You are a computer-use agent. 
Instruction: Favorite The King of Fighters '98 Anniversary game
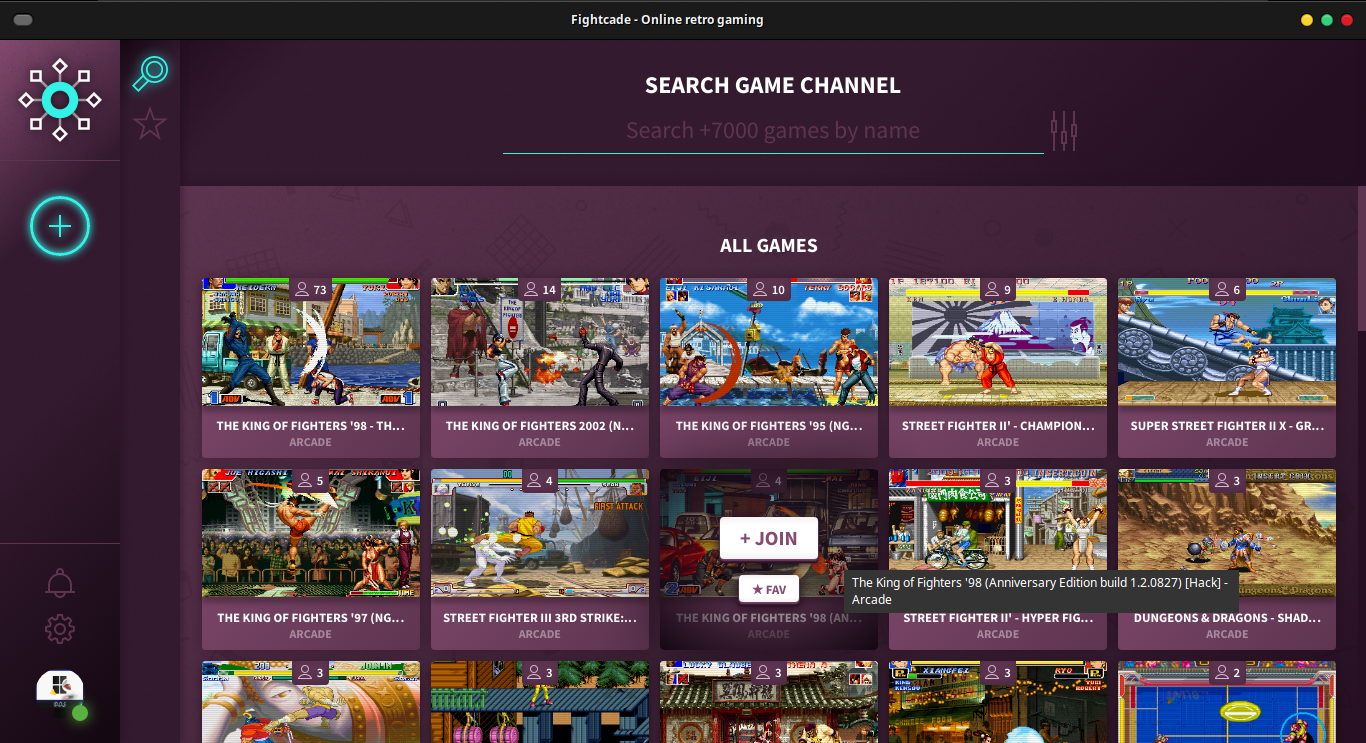769,589
